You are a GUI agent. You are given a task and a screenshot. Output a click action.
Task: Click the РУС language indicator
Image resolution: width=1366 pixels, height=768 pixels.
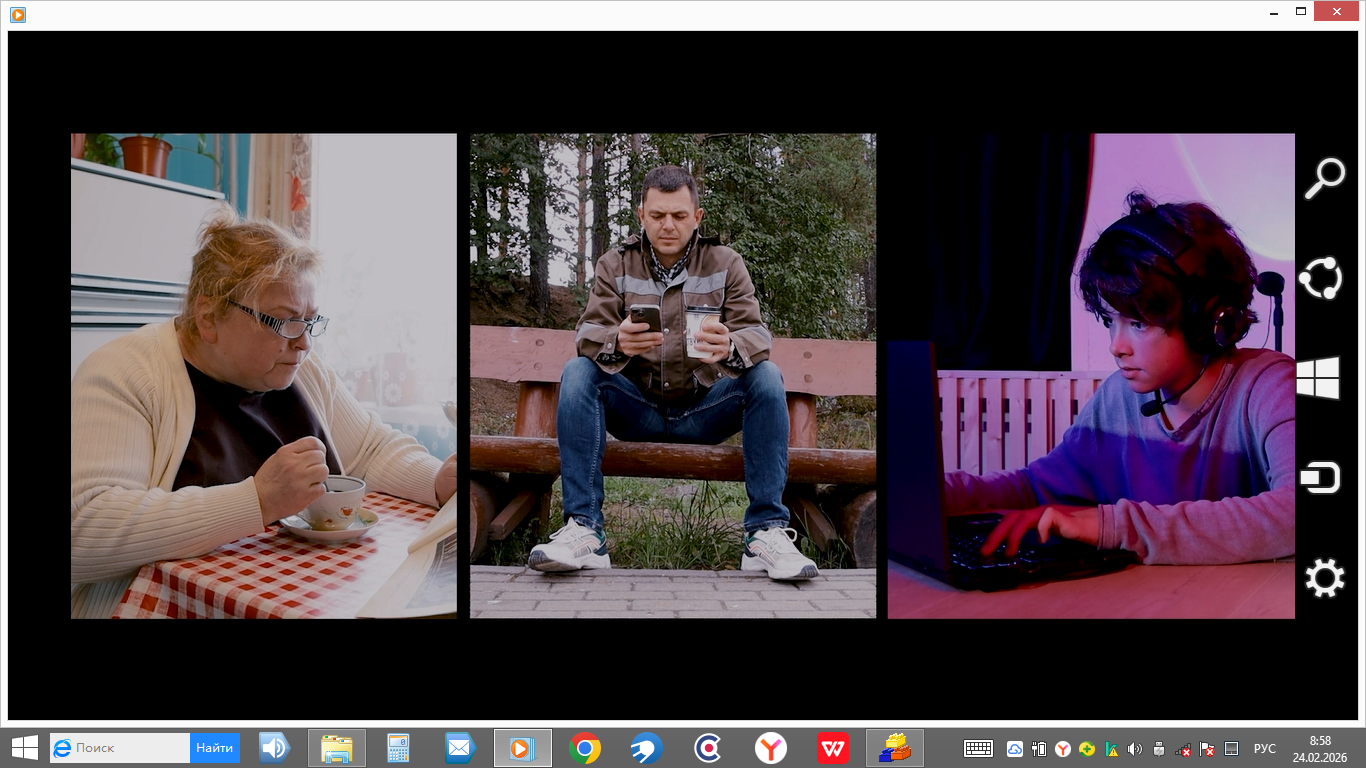[x=1264, y=749]
